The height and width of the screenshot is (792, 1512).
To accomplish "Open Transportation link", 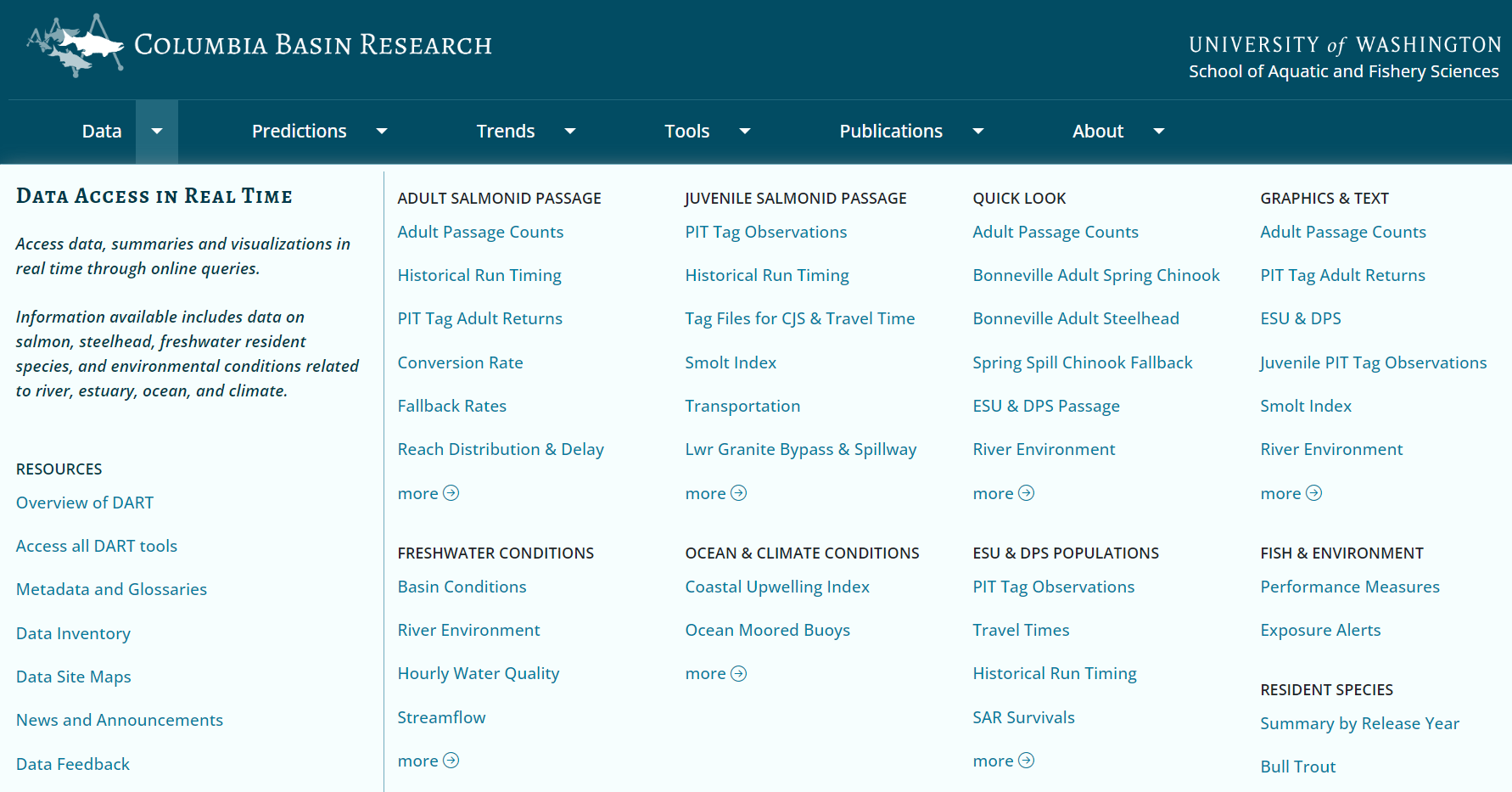I will [x=742, y=406].
